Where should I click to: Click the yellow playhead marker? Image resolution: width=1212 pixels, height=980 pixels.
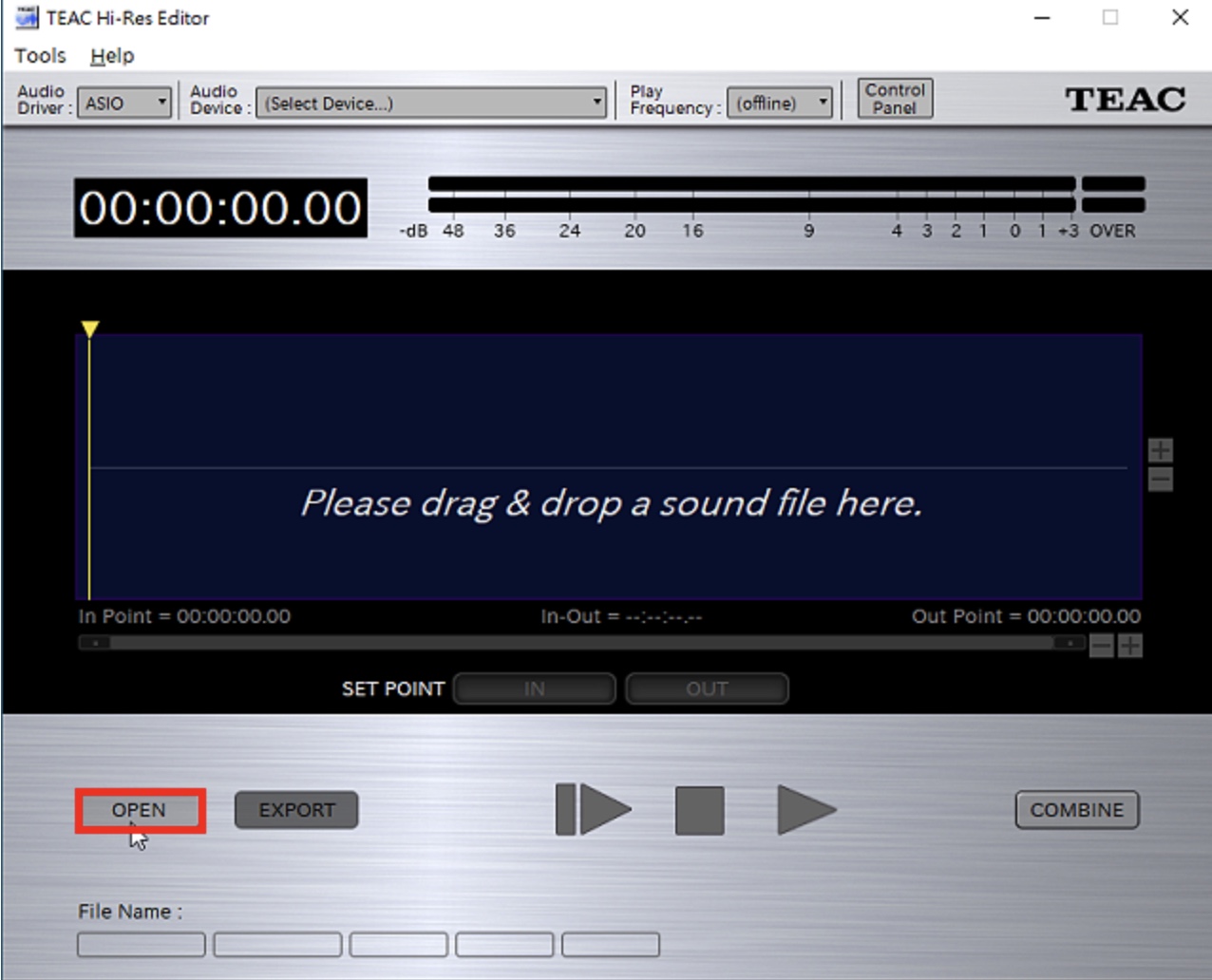89,330
